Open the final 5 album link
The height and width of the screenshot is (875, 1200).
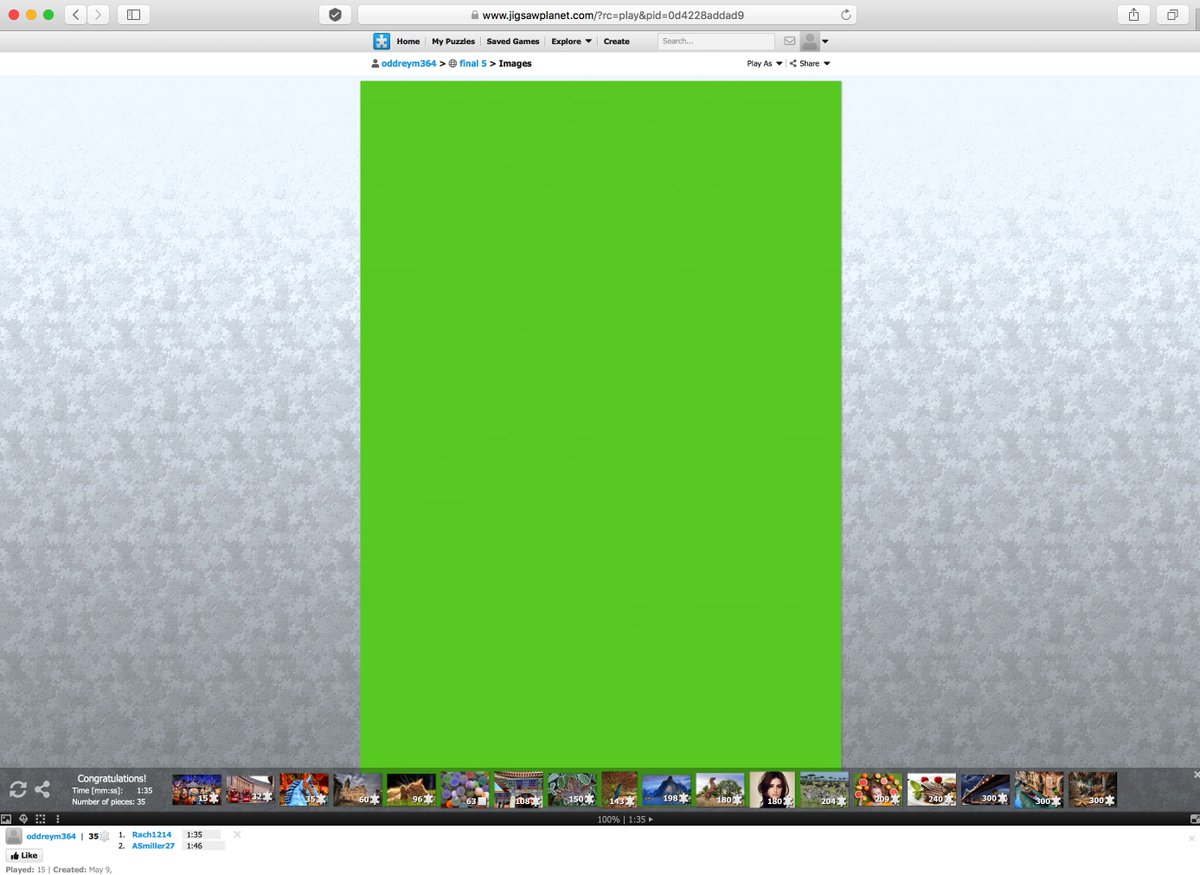point(473,63)
